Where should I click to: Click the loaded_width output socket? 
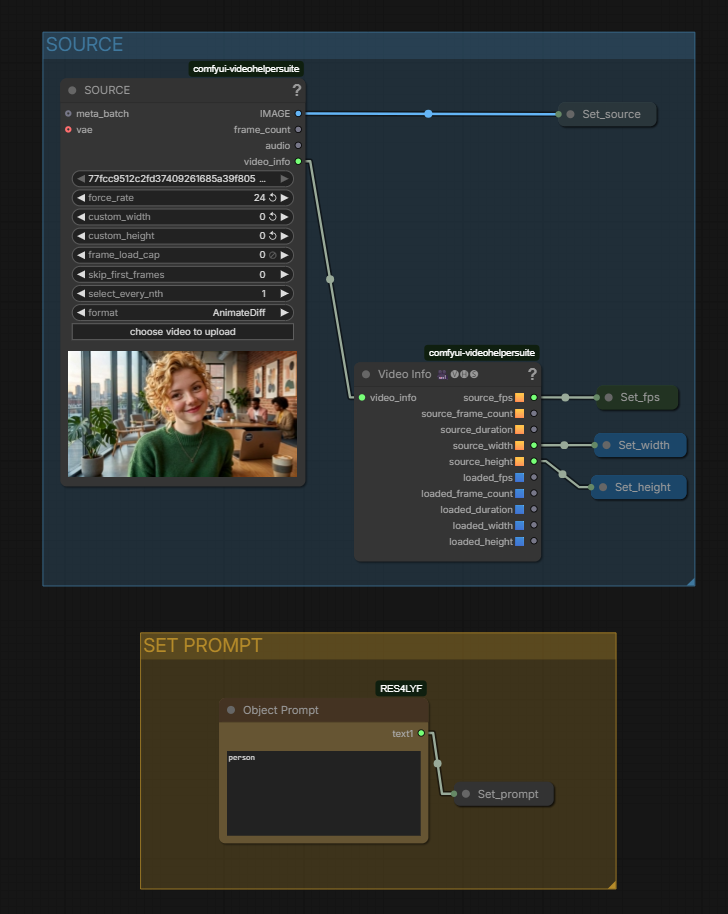tap(534, 525)
